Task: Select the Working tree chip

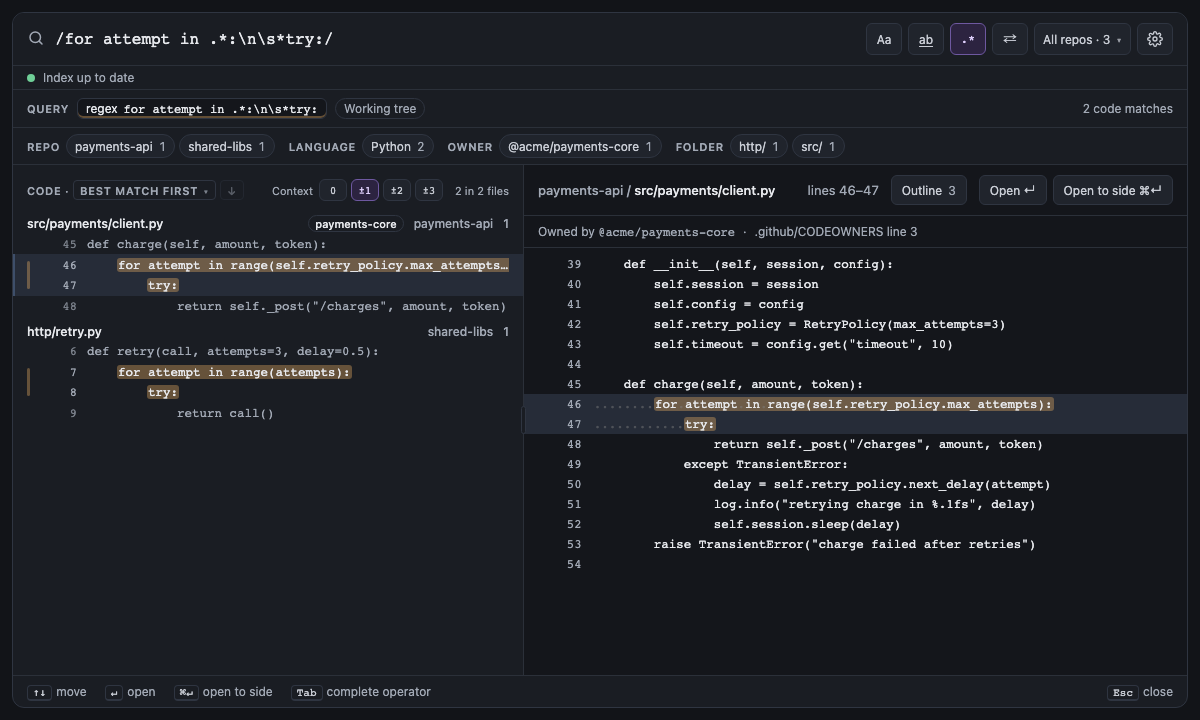Action: (x=380, y=108)
